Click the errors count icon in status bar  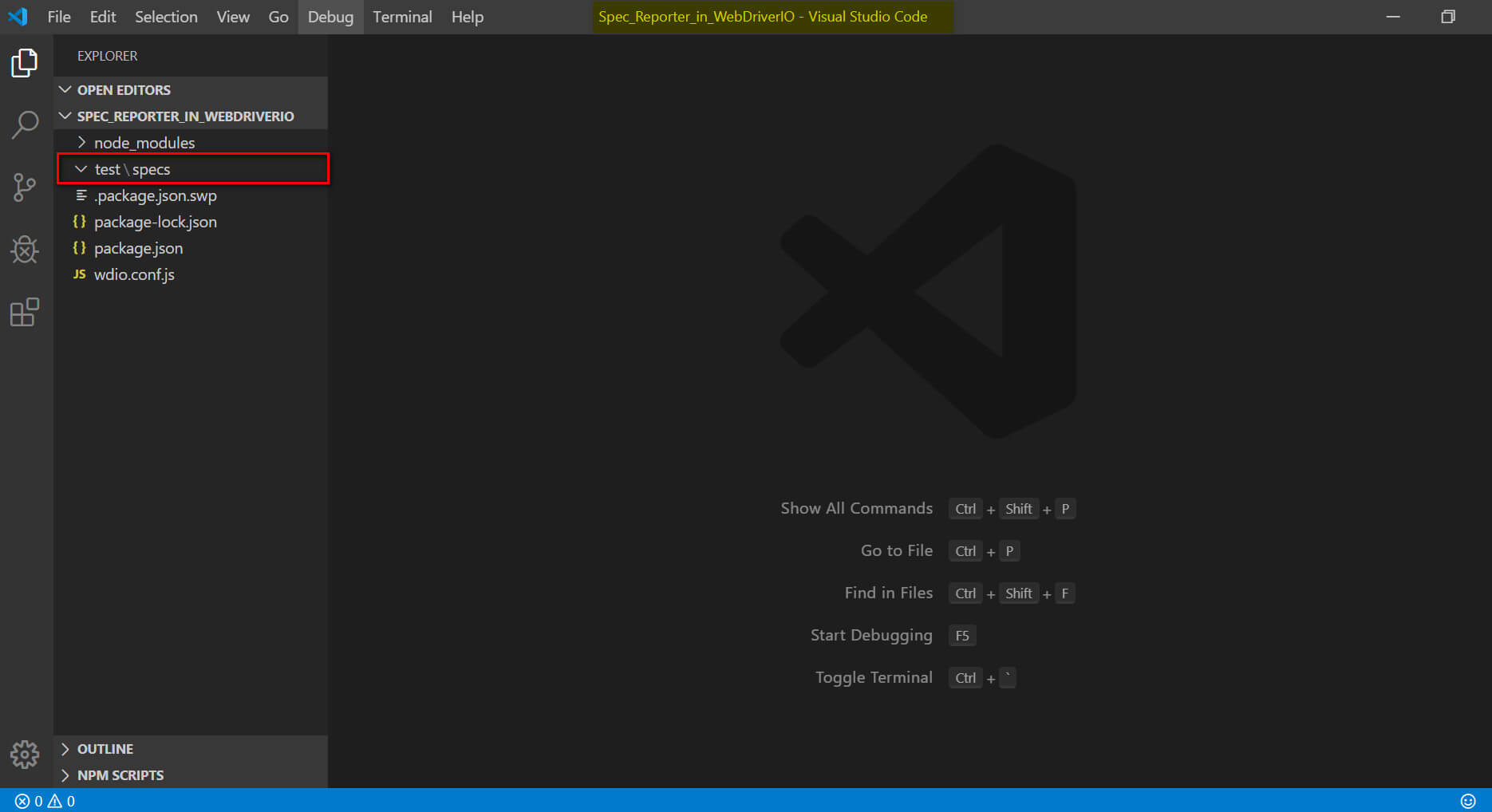pos(22,801)
